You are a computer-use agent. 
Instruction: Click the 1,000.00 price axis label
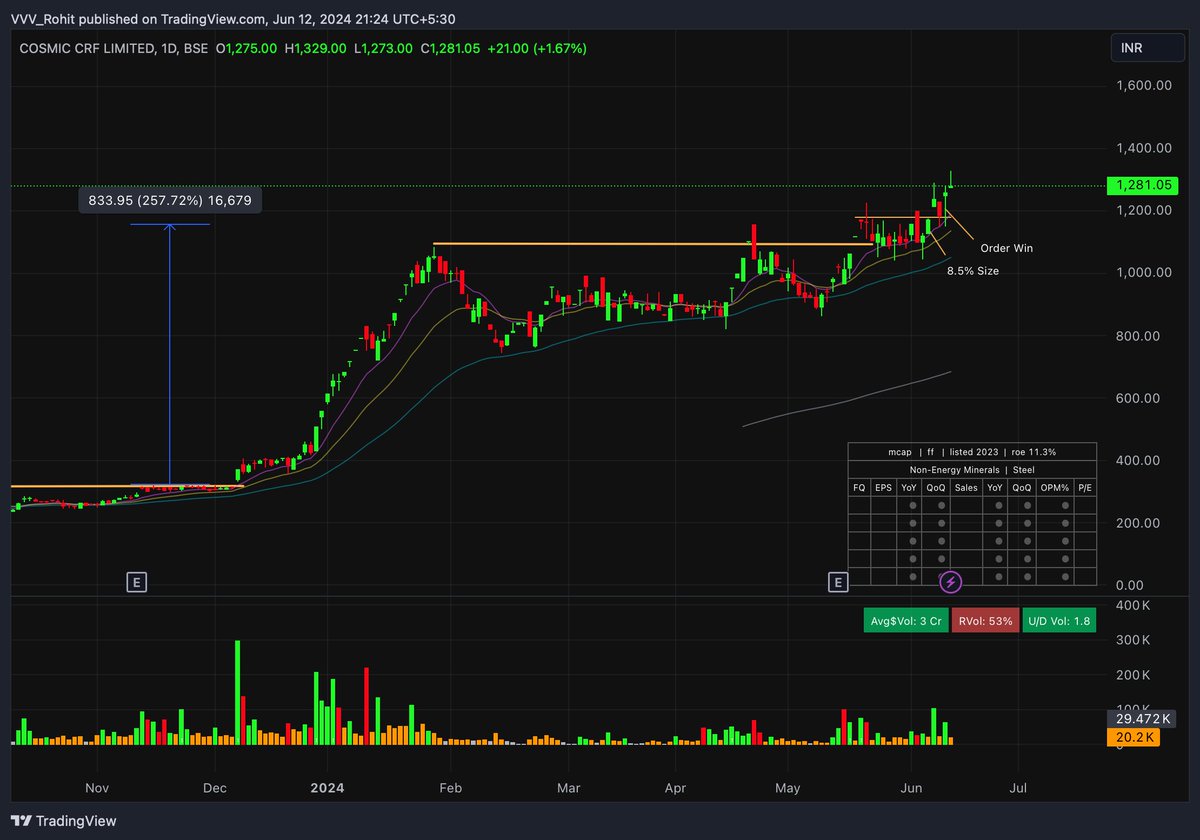click(x=1143, y=273)
